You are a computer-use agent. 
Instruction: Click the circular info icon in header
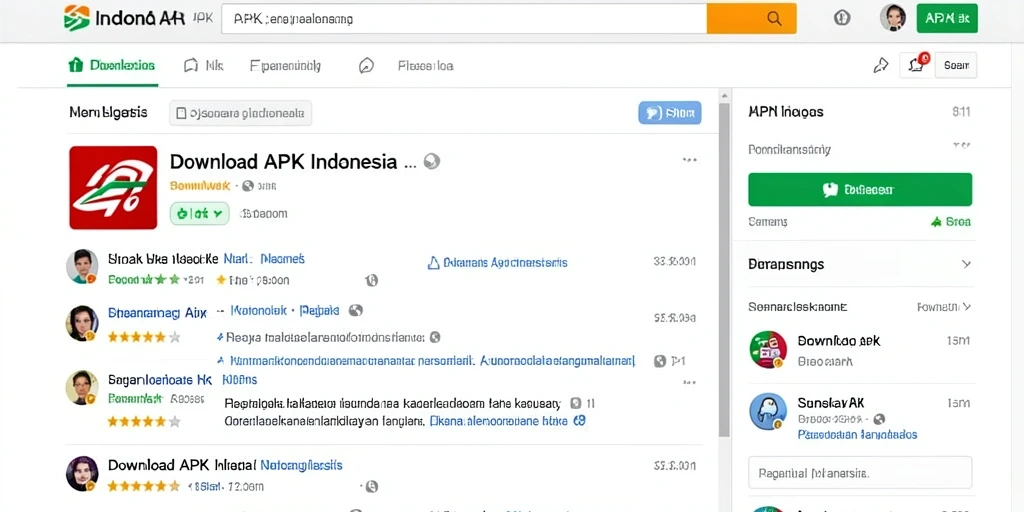click(842, 18)
